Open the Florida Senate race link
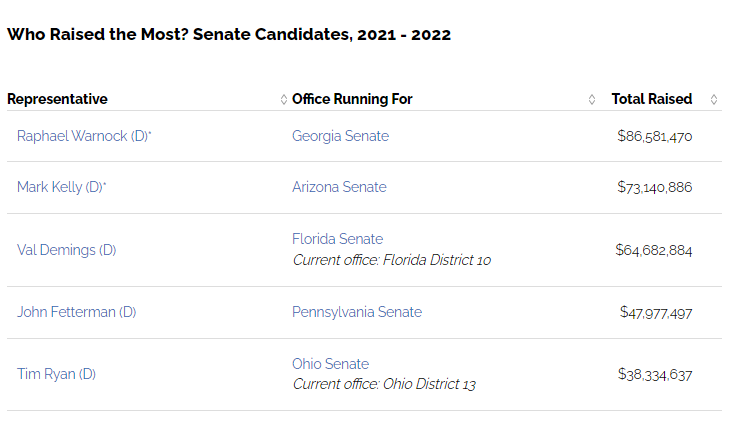The height and width of the screenshot is (423, 739). coord(337,239)
